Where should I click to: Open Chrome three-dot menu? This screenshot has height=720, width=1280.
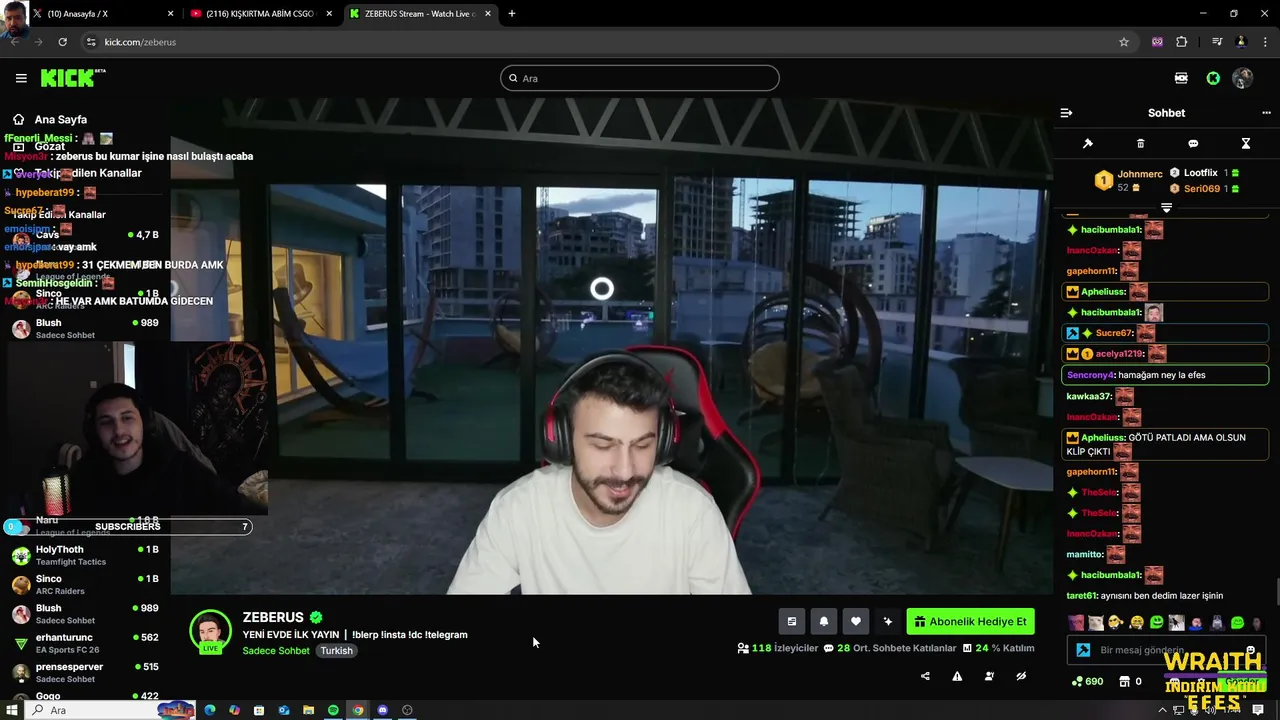point(1265,42)
